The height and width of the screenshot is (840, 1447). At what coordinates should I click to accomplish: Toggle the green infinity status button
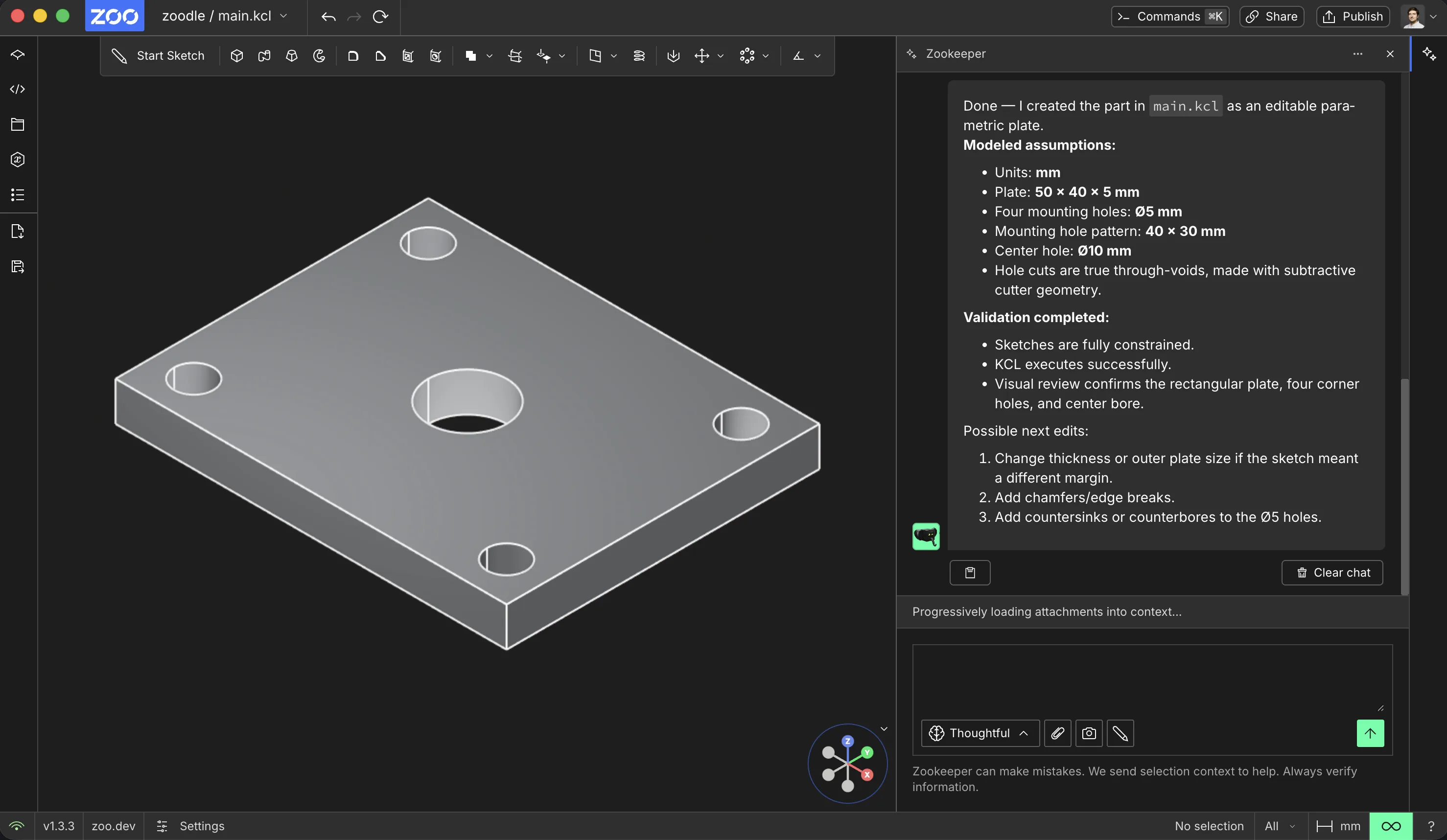1391,826
